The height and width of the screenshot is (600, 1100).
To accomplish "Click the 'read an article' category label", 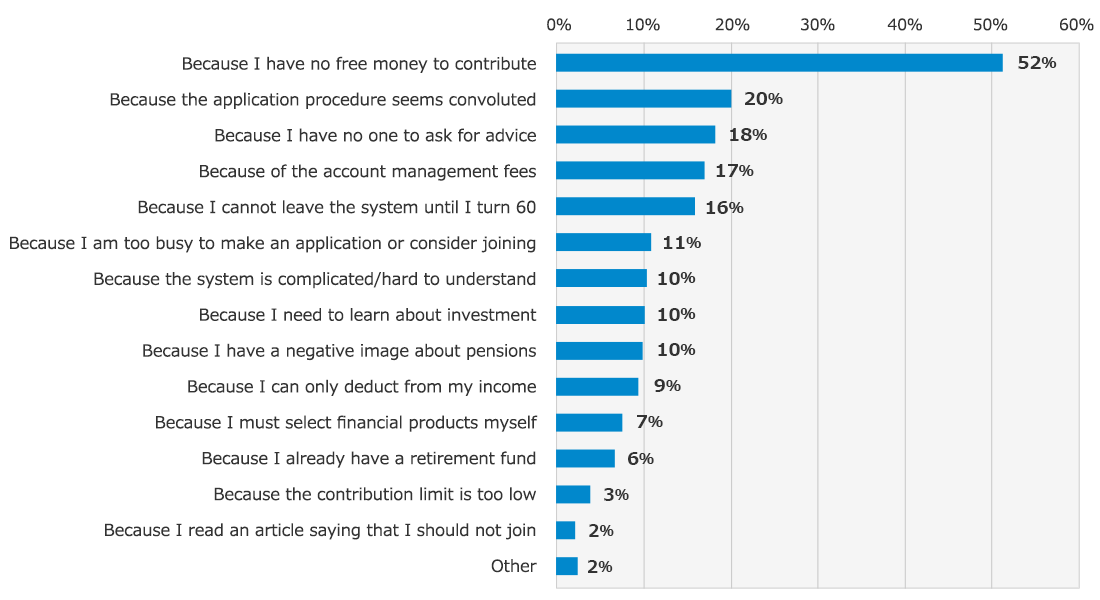I will coord(320,530).
